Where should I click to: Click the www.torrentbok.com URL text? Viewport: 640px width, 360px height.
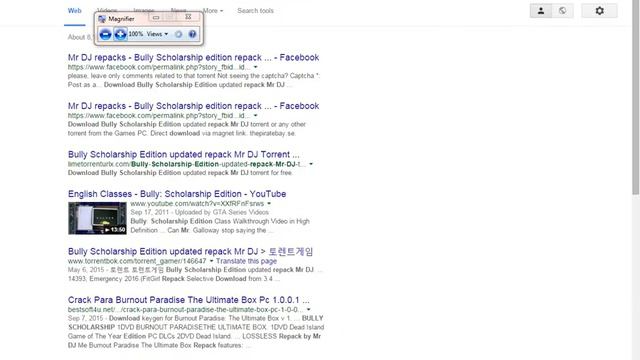137,261
